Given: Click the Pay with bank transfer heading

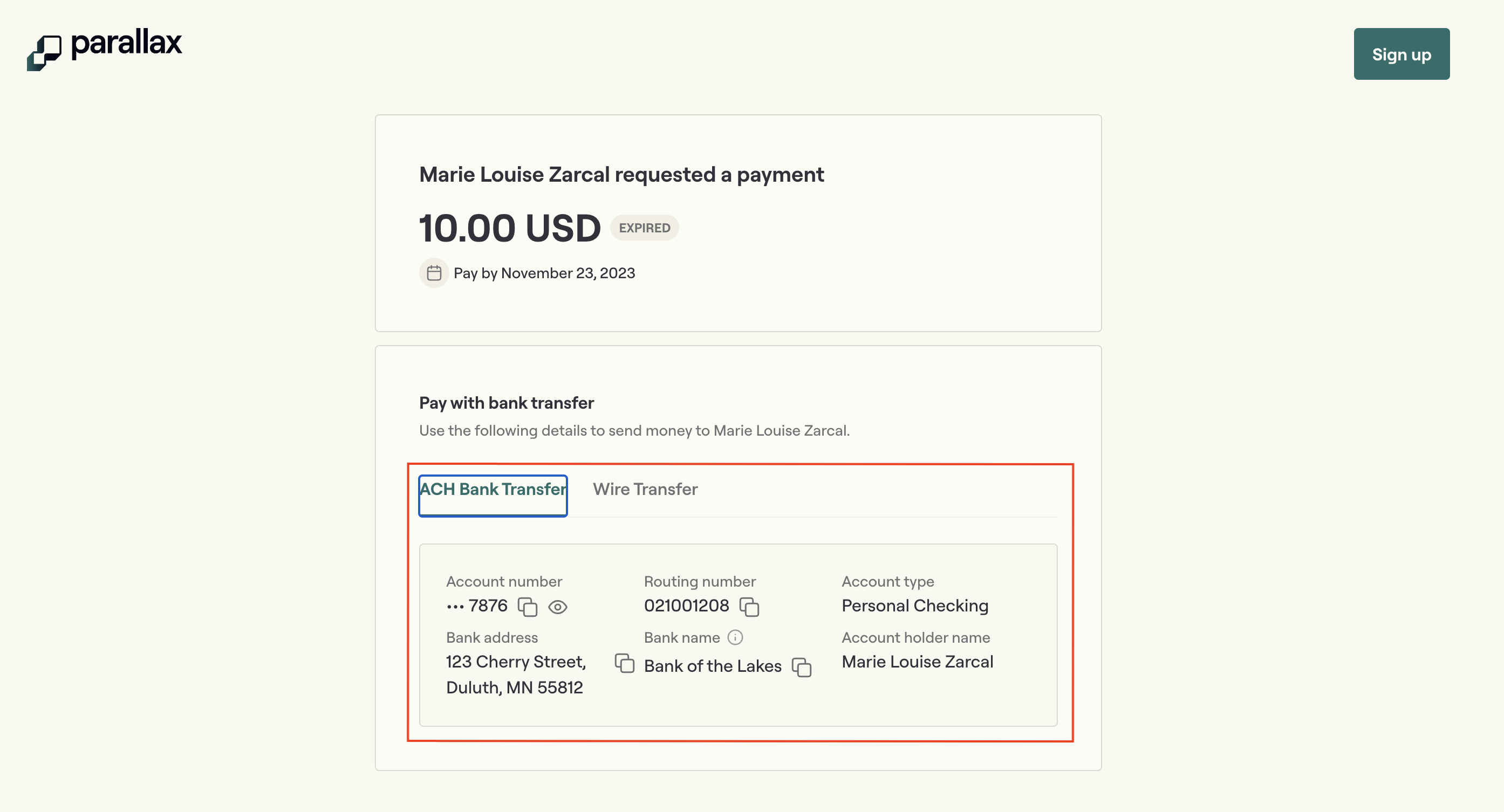Looking at the screenshot, I should [x=505, y=403].
